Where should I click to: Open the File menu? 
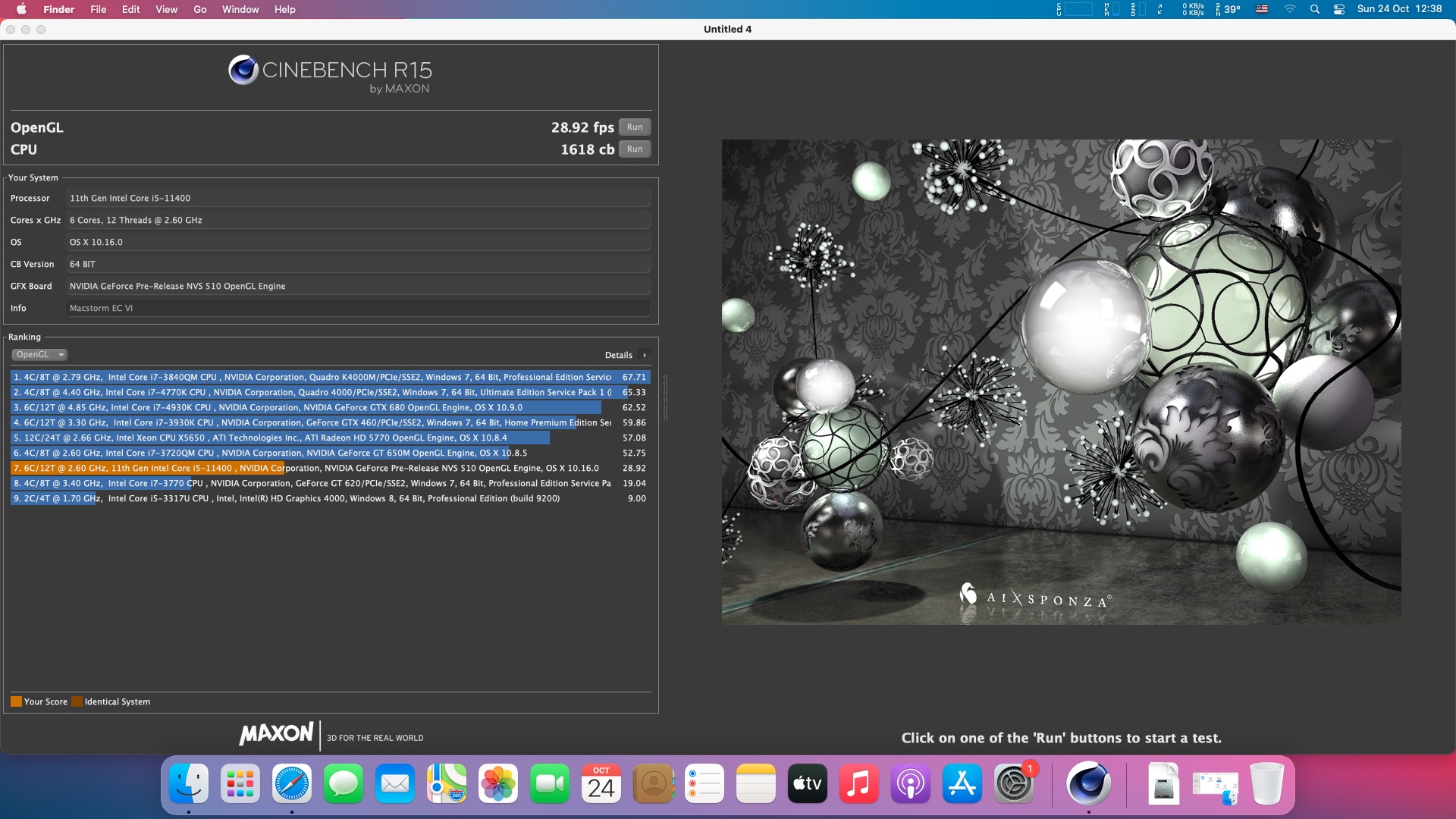[x=98, y=9]
